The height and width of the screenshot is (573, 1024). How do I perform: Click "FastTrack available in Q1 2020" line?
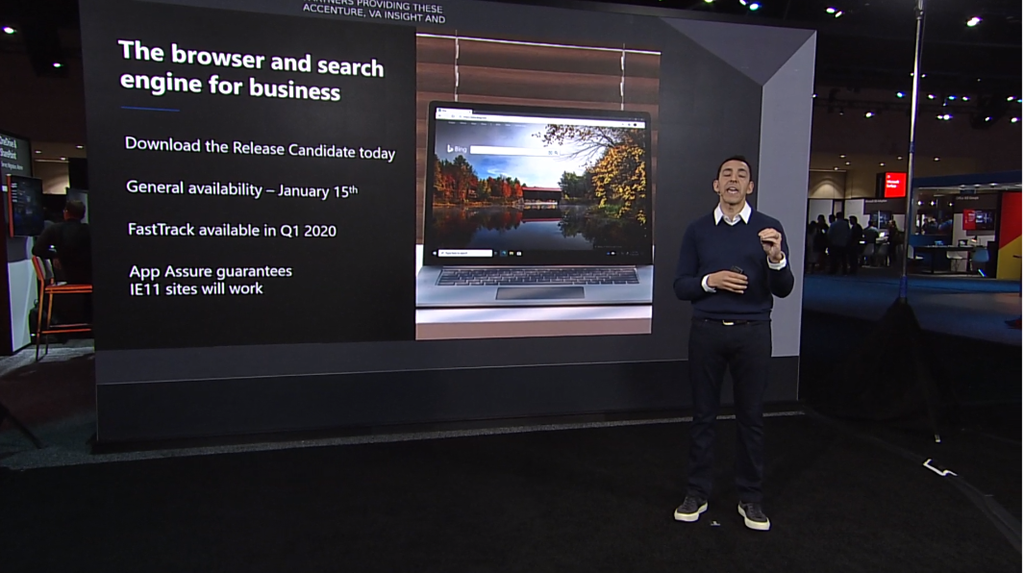(232, 230)
